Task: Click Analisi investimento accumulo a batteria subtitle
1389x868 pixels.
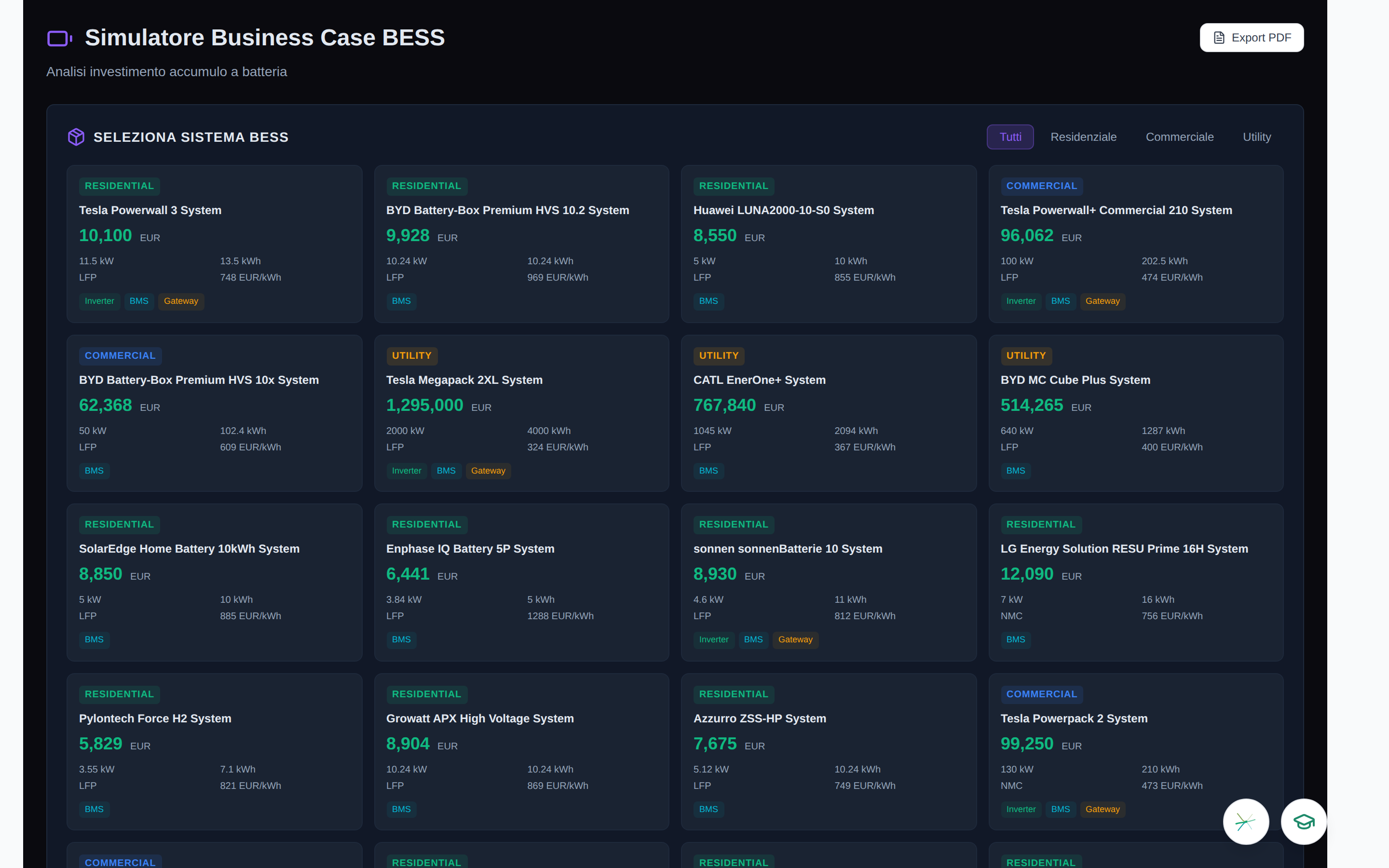Action: coord(166,72)
